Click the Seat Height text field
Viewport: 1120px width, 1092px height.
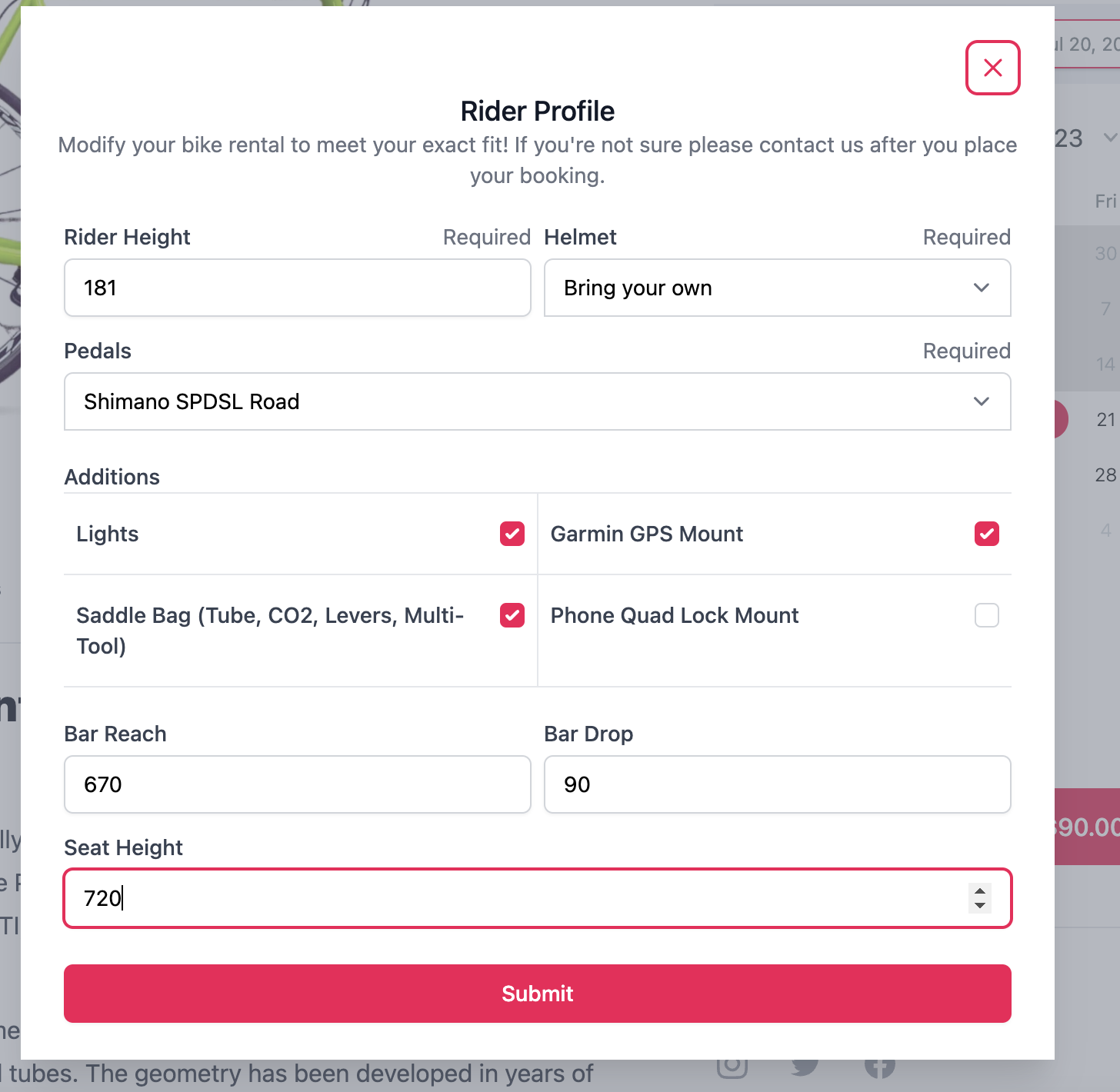tap(515, 898)
